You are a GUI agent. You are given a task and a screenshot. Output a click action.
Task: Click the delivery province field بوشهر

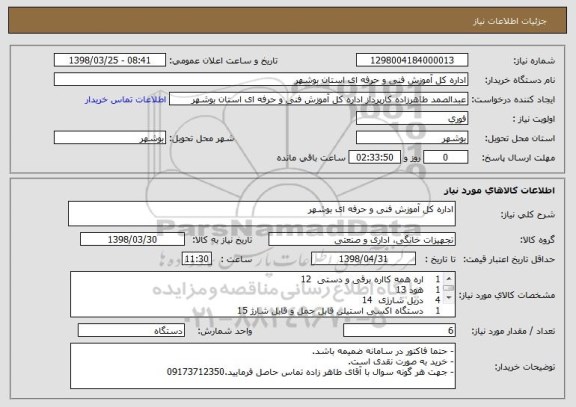click(412, 138)
